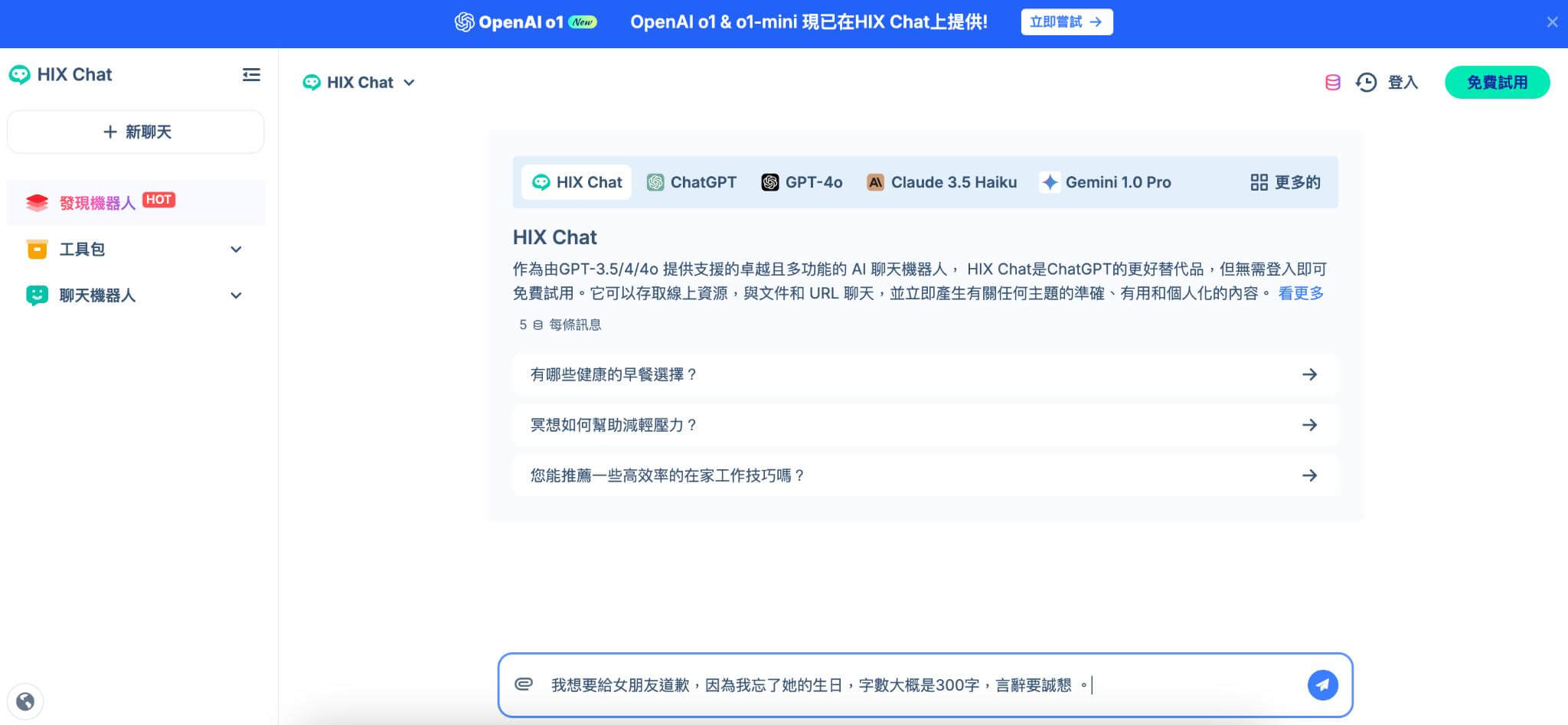Open 發現機器人 in the sidebar

[x=136, y=203]
